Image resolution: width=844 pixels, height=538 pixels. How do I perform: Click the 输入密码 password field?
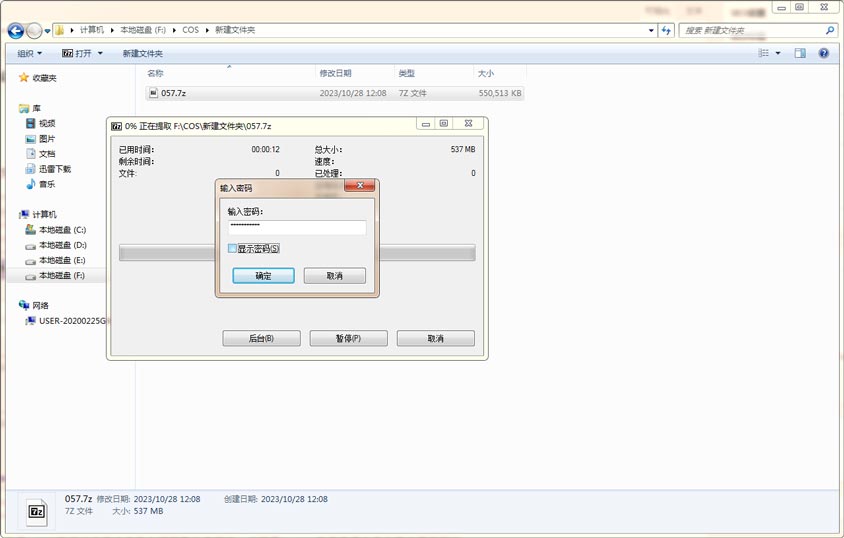coord(296,227)
